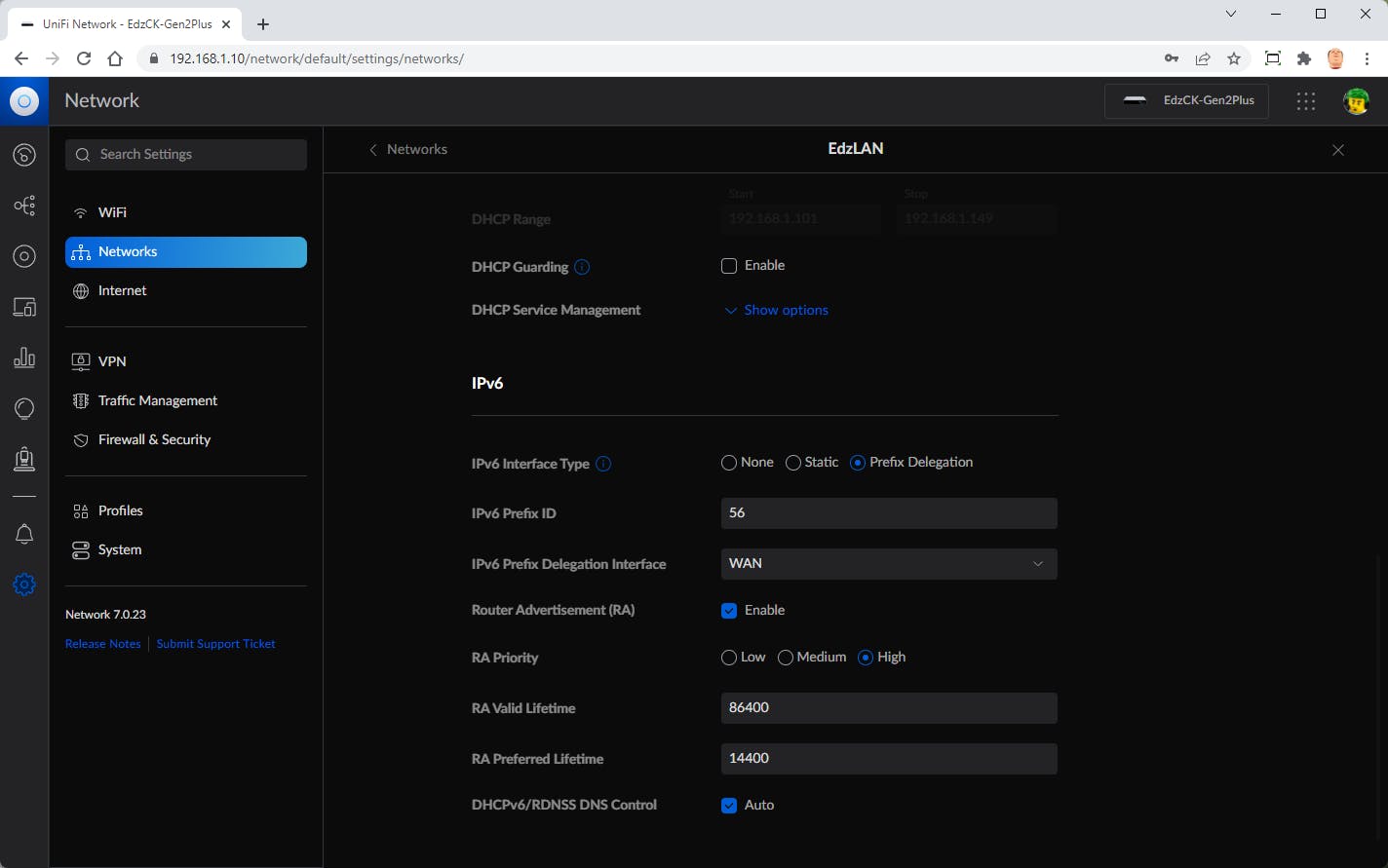The width and height of the screenshot is (1388, 868).
Task: Enable the DHCP Guarding checkbox
Action: tap(729, 266)
